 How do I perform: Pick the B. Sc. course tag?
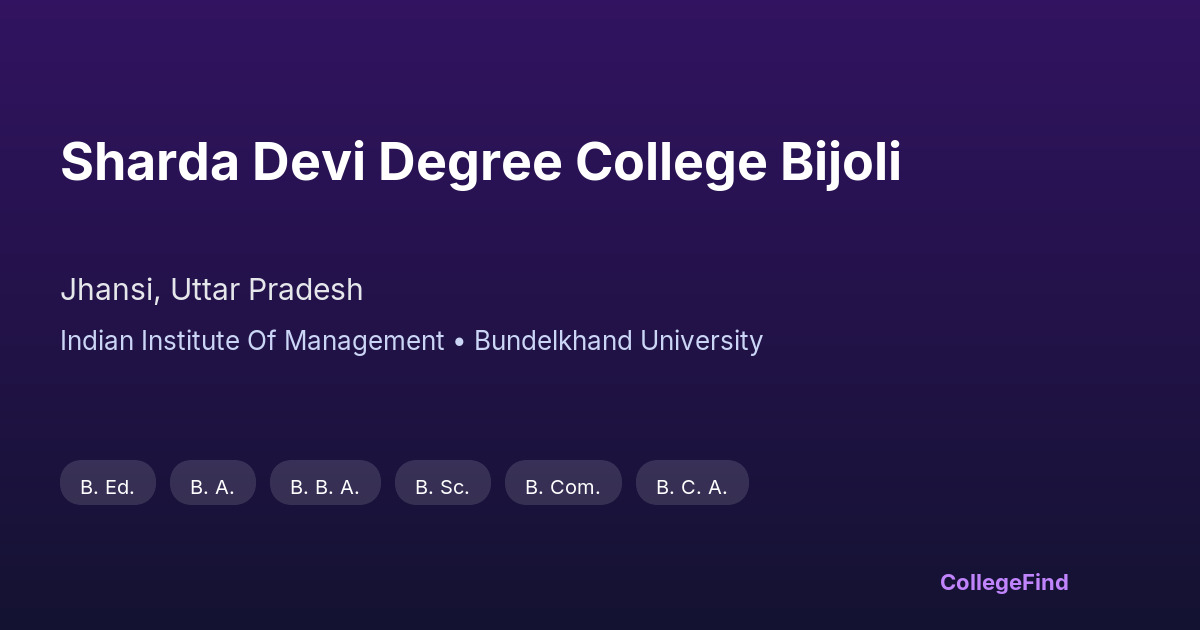[443, 487]
